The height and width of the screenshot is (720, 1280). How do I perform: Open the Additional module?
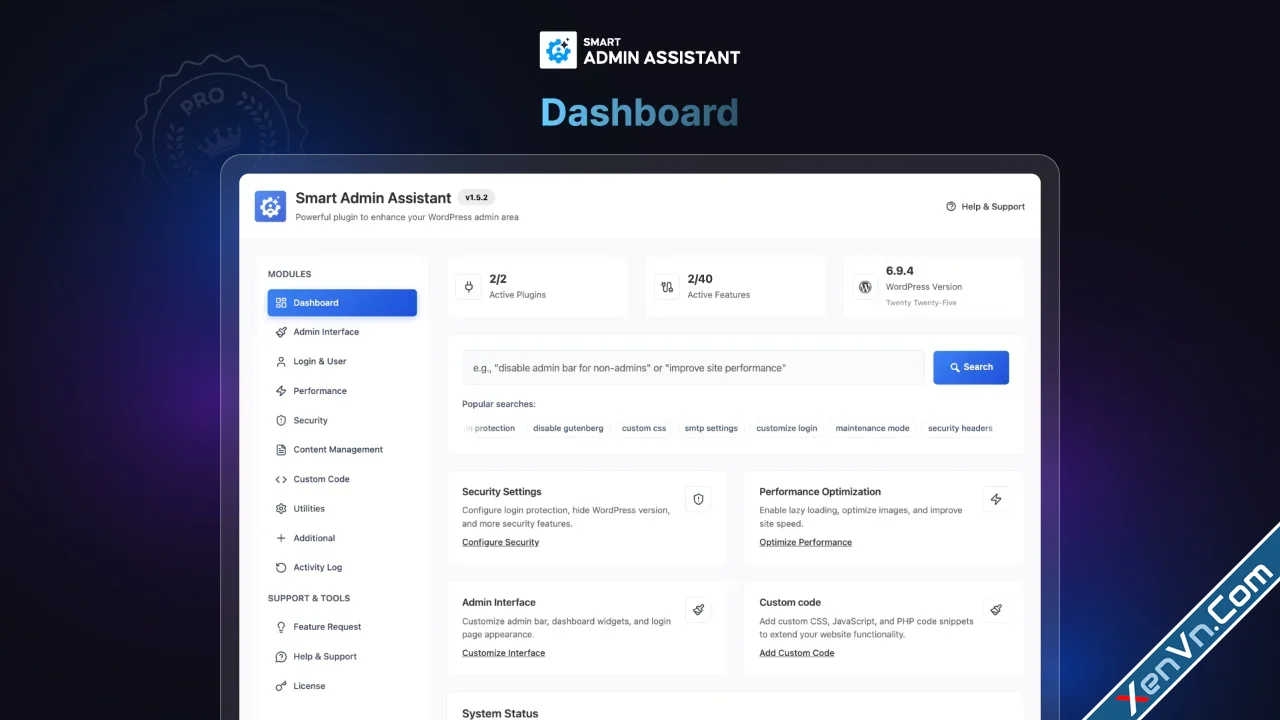342,538
